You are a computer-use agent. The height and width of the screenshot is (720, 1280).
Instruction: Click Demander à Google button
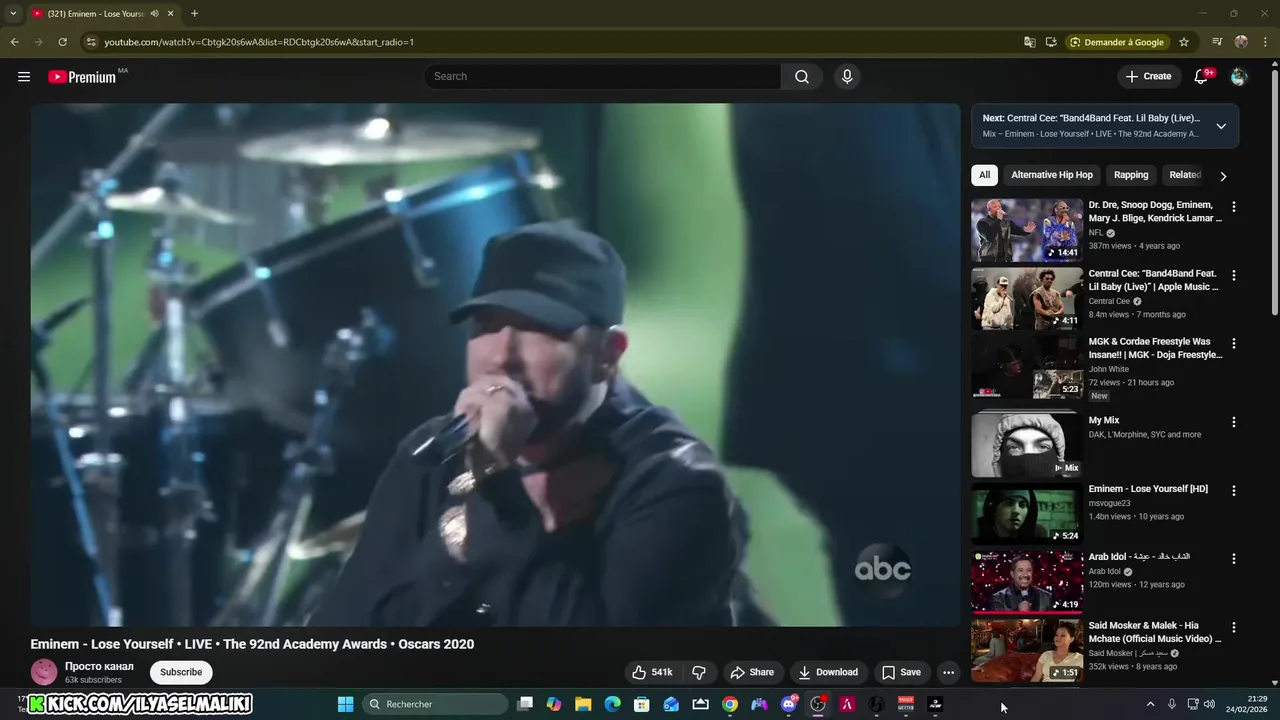click(1116, 42)
